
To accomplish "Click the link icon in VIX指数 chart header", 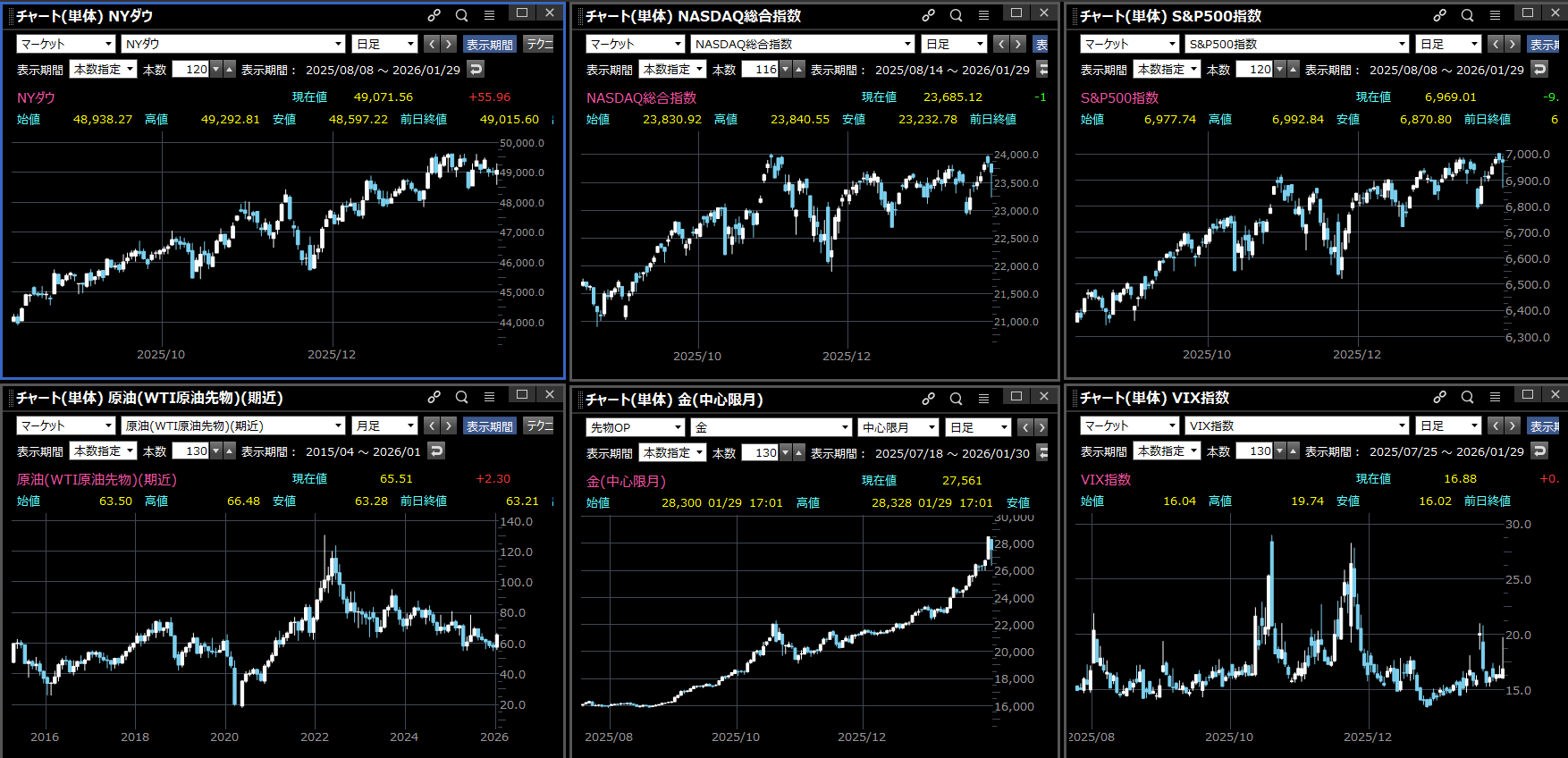I will click(x=1439, y=397).
